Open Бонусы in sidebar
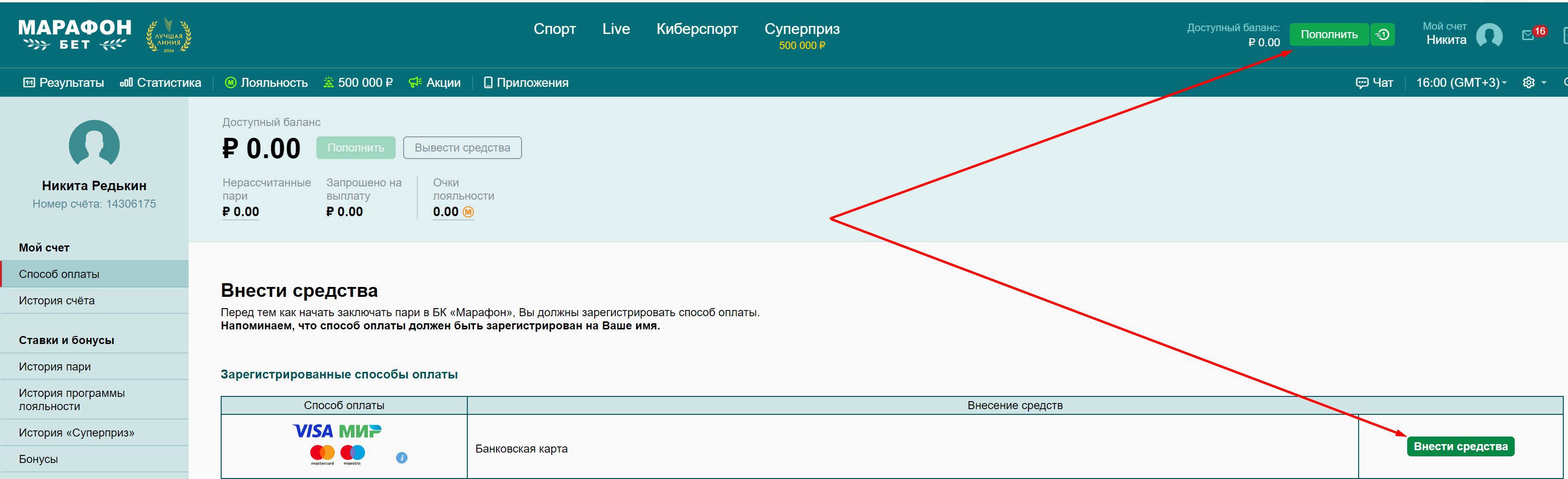This screenshot has width=1568, height=479. [94, 460]
